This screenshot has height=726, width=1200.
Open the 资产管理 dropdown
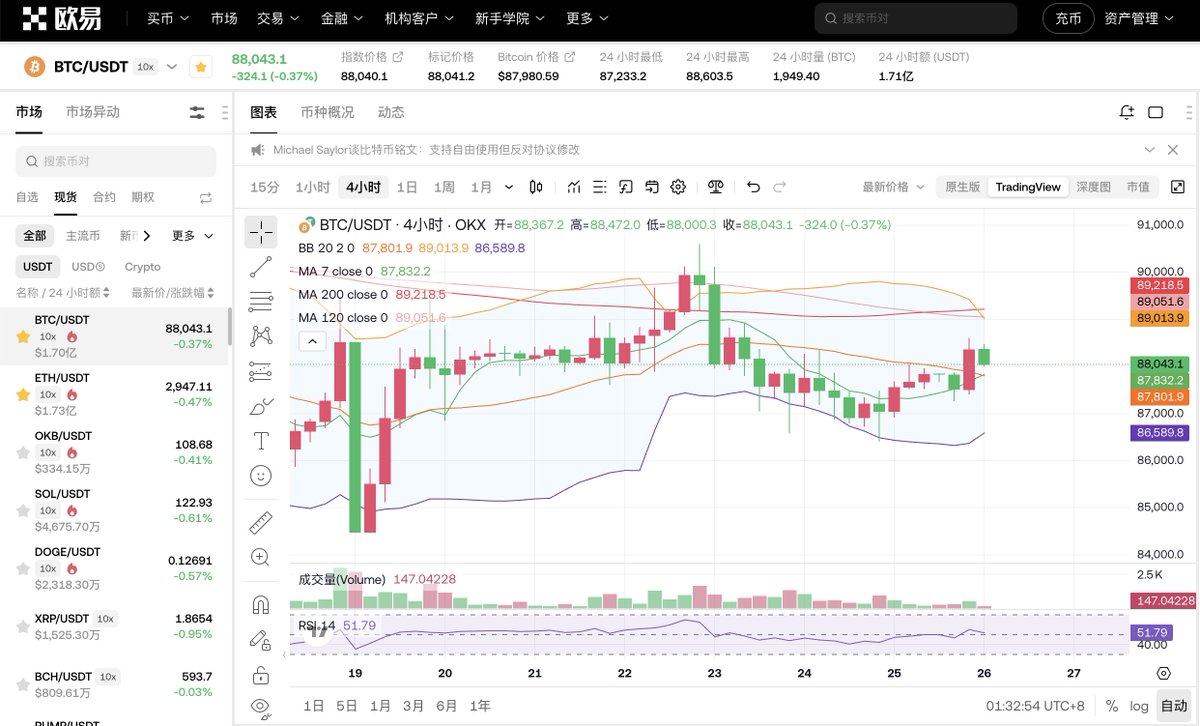[1138, 18]
